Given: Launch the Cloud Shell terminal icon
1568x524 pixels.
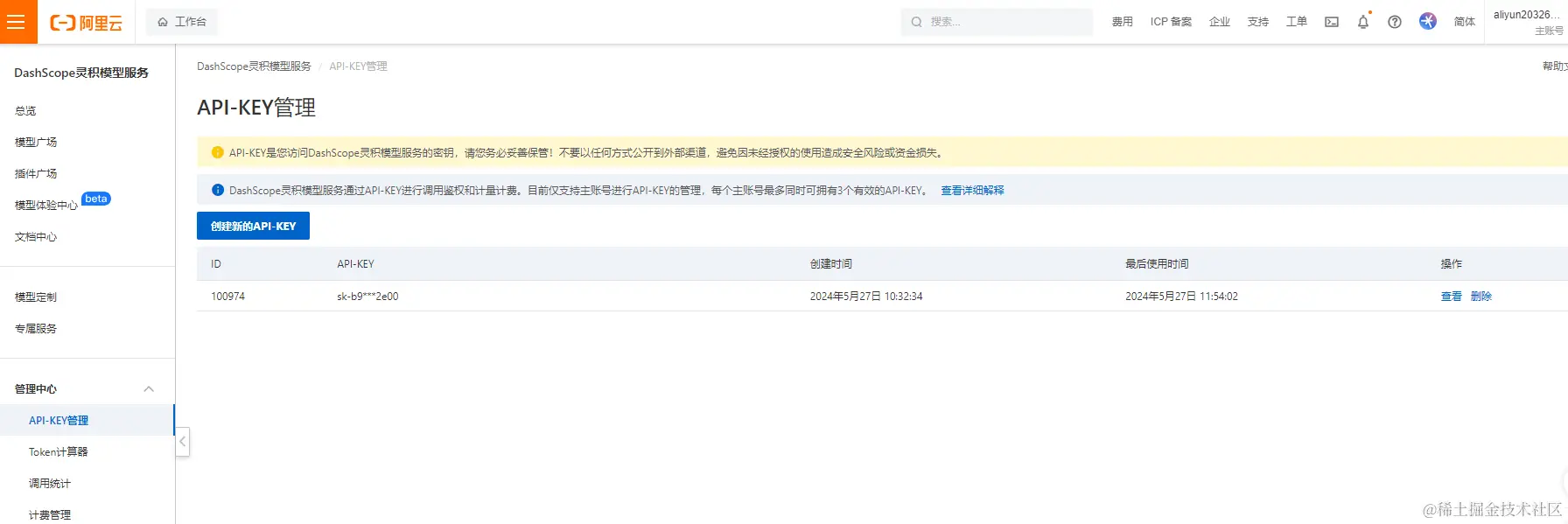Looking at the screenshot, I should pyautogui.click(x=1332, y=22).
